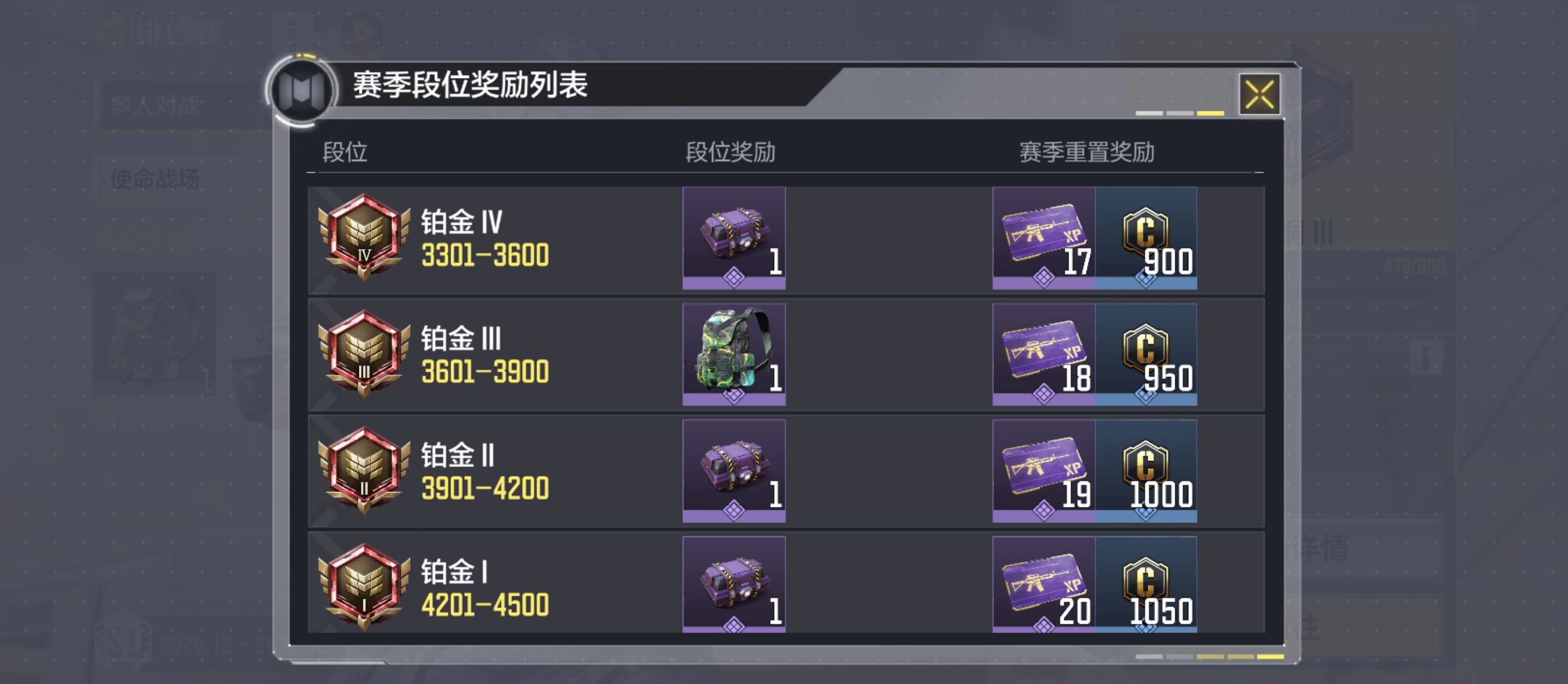Select the 950 credits reward
1568x684 pixels.
coord(1146,354)
